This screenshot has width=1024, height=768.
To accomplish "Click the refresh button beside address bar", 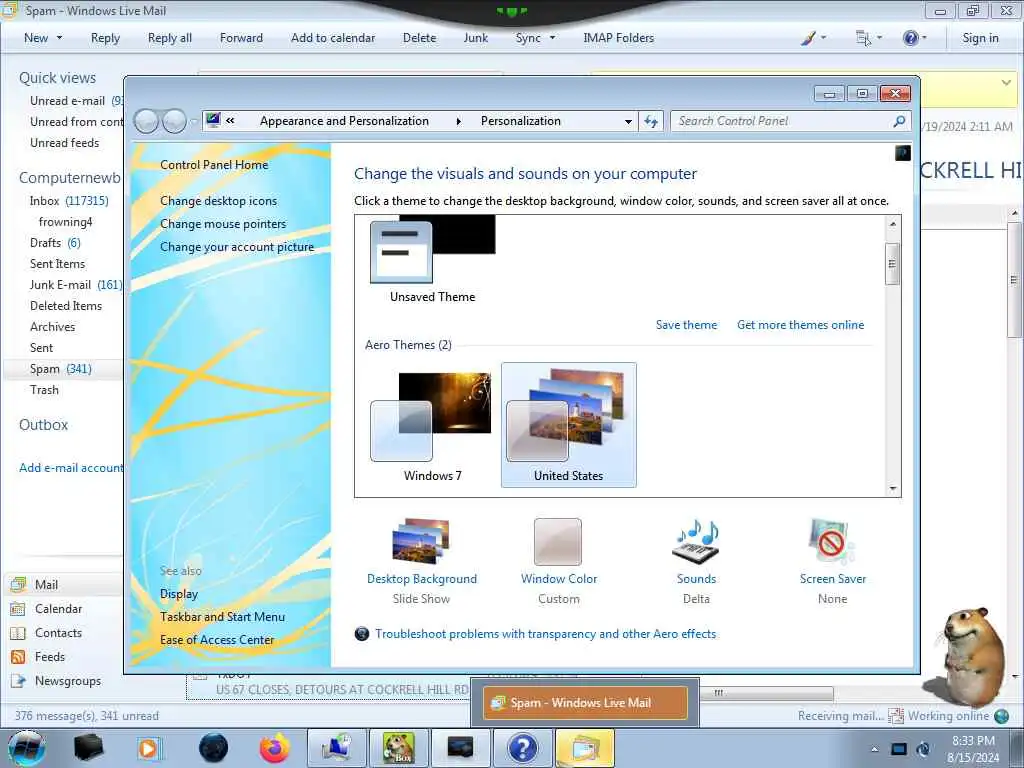I will 651,121.
